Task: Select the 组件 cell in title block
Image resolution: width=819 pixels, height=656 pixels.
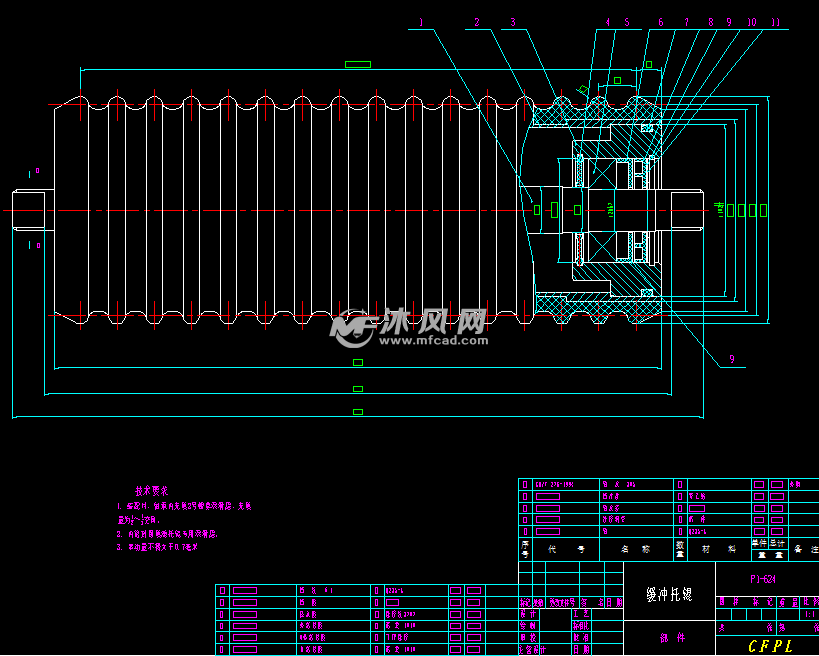Action: [x=670, y=637]
